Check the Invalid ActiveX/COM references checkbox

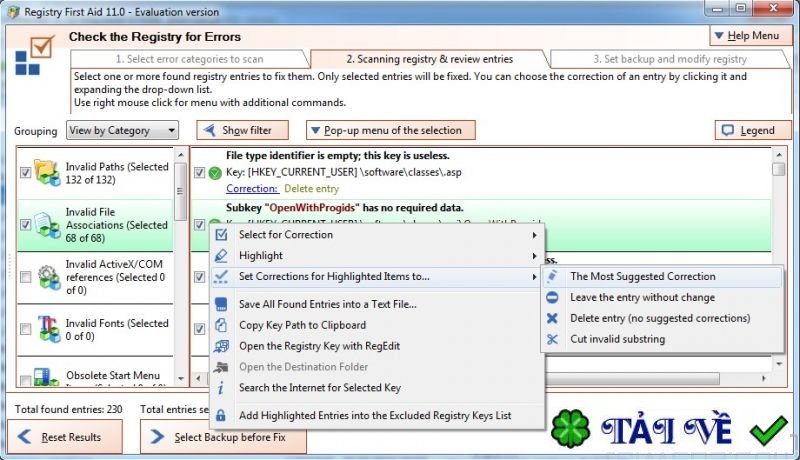coord(26,277)
